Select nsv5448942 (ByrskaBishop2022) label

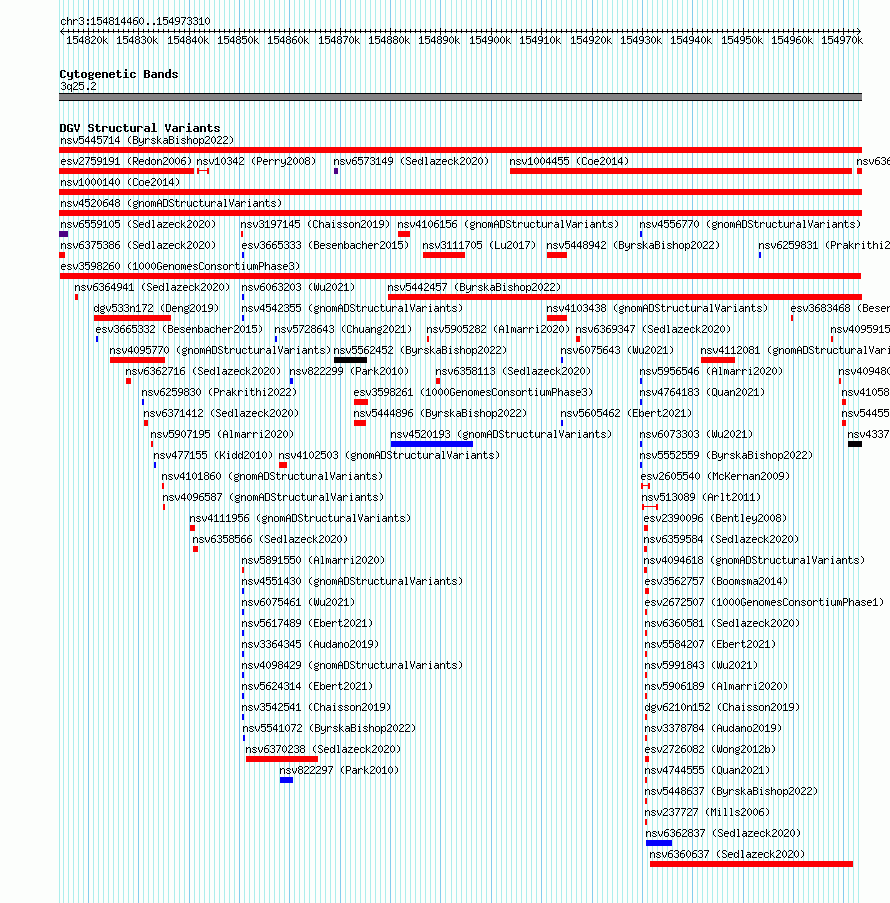pos(633,245)
